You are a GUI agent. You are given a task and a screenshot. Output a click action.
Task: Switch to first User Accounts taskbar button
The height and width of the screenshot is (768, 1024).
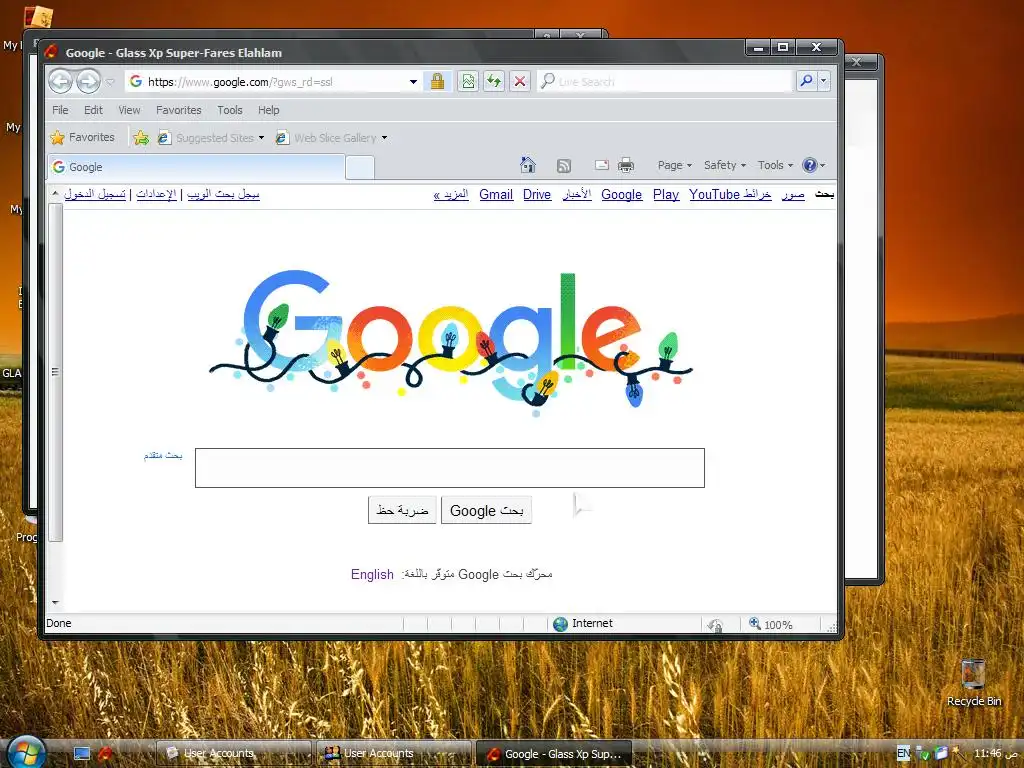point(234,753)
